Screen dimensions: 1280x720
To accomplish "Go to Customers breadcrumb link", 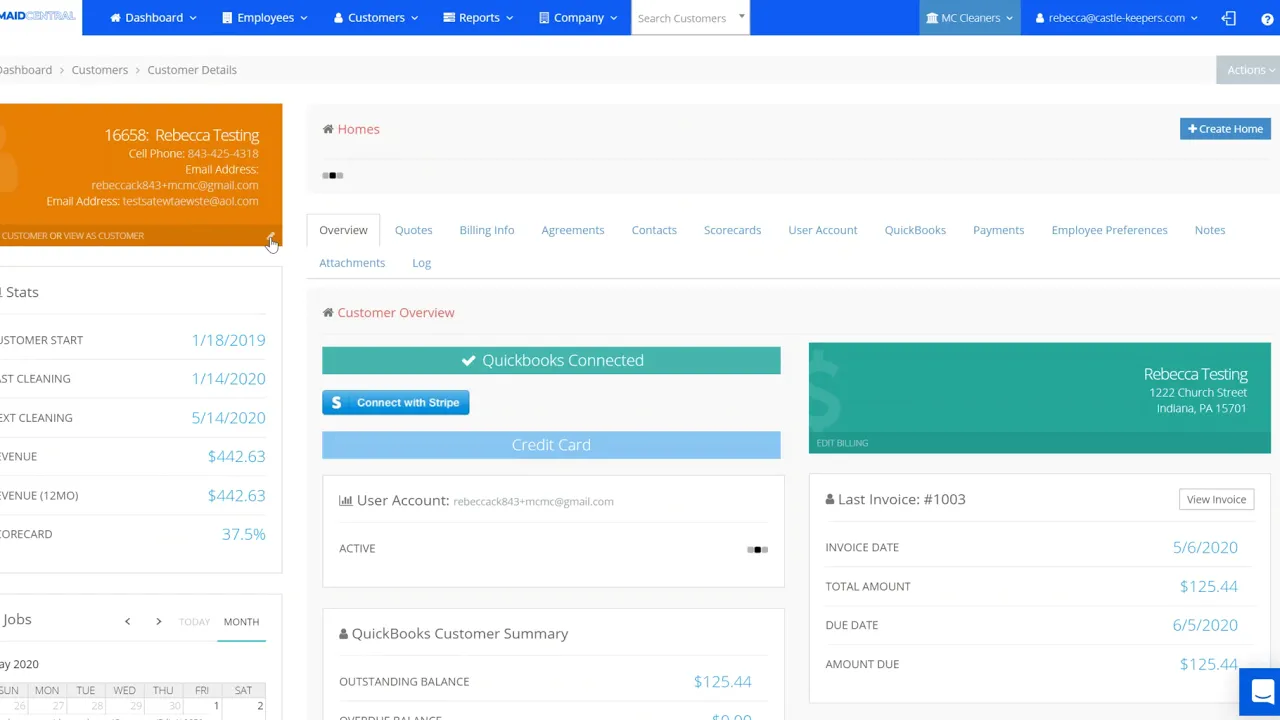I will click(100, 70).
